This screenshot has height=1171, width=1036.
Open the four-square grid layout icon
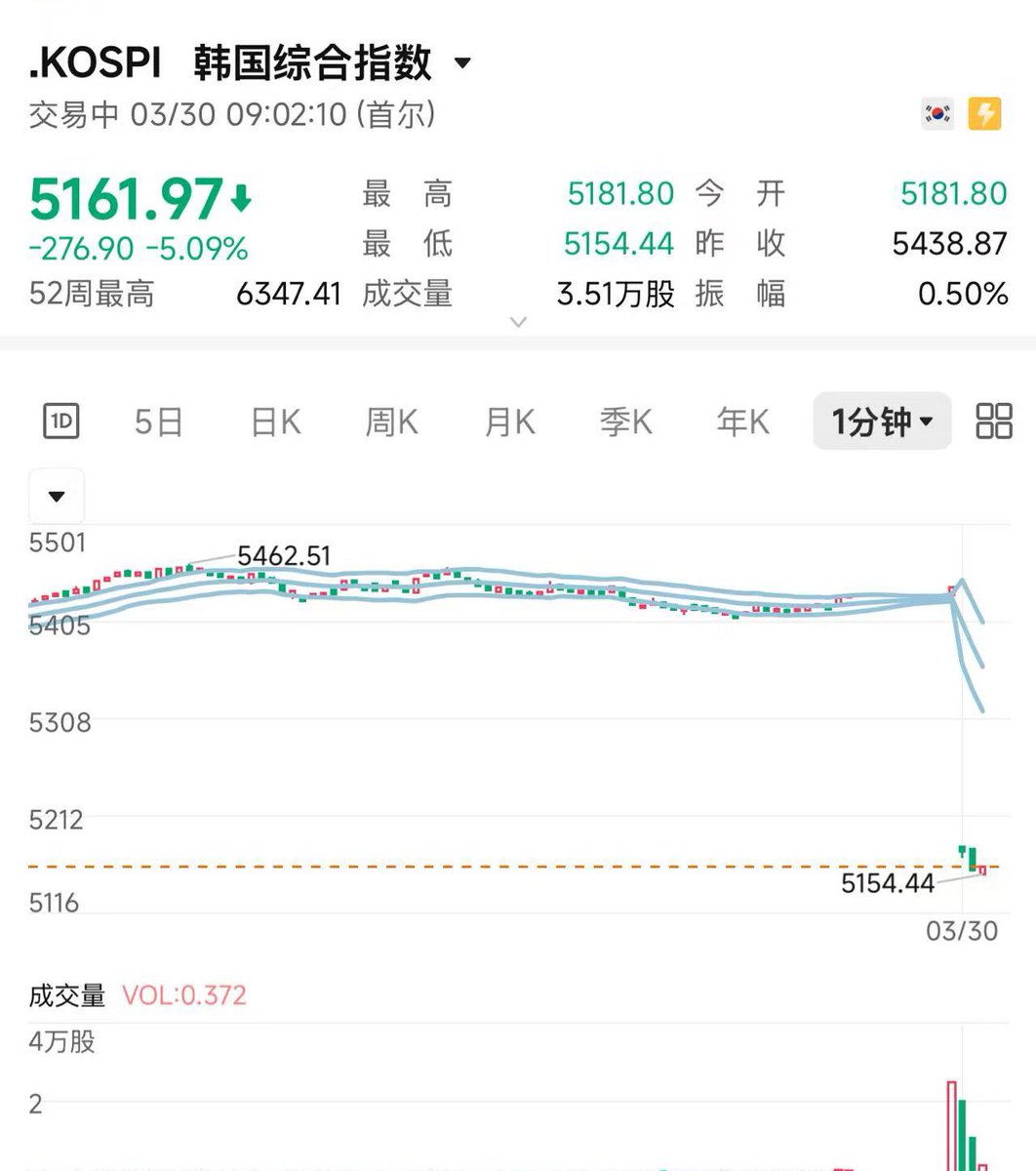[994, 422]
